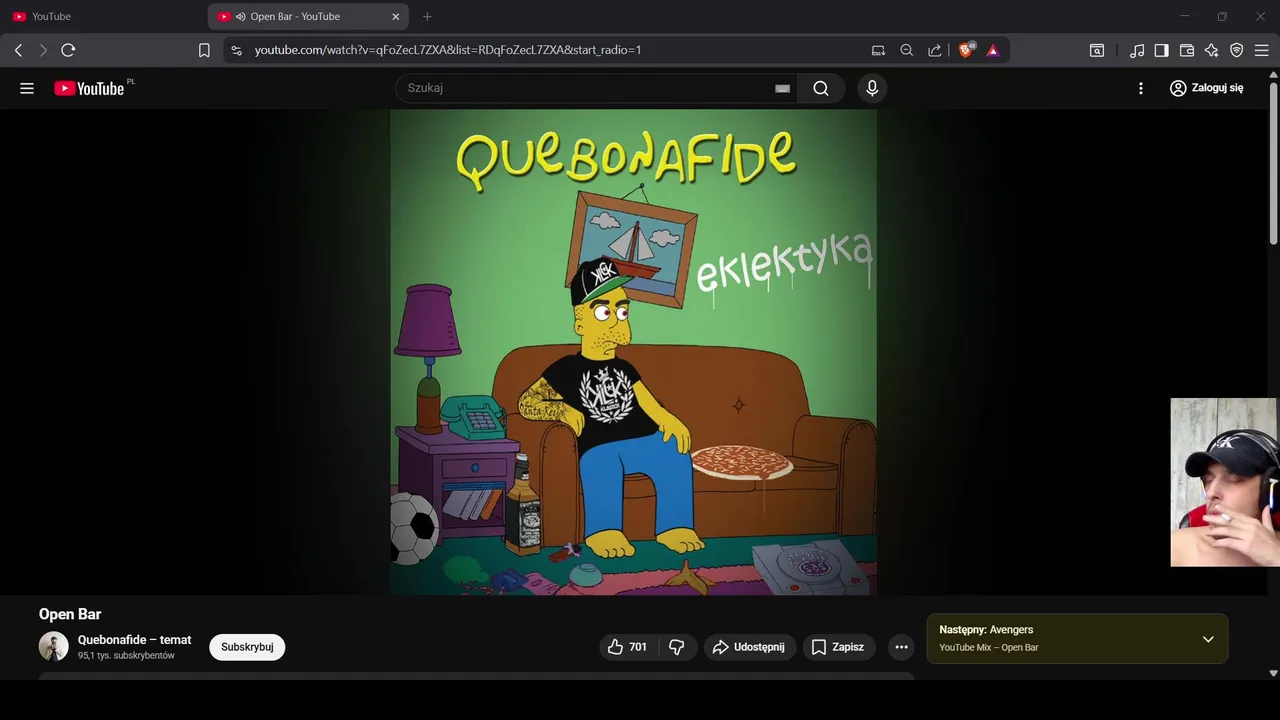Reload the YouTube page
Viewport: 1280px width, 720px height.
[x=68, y=50]
